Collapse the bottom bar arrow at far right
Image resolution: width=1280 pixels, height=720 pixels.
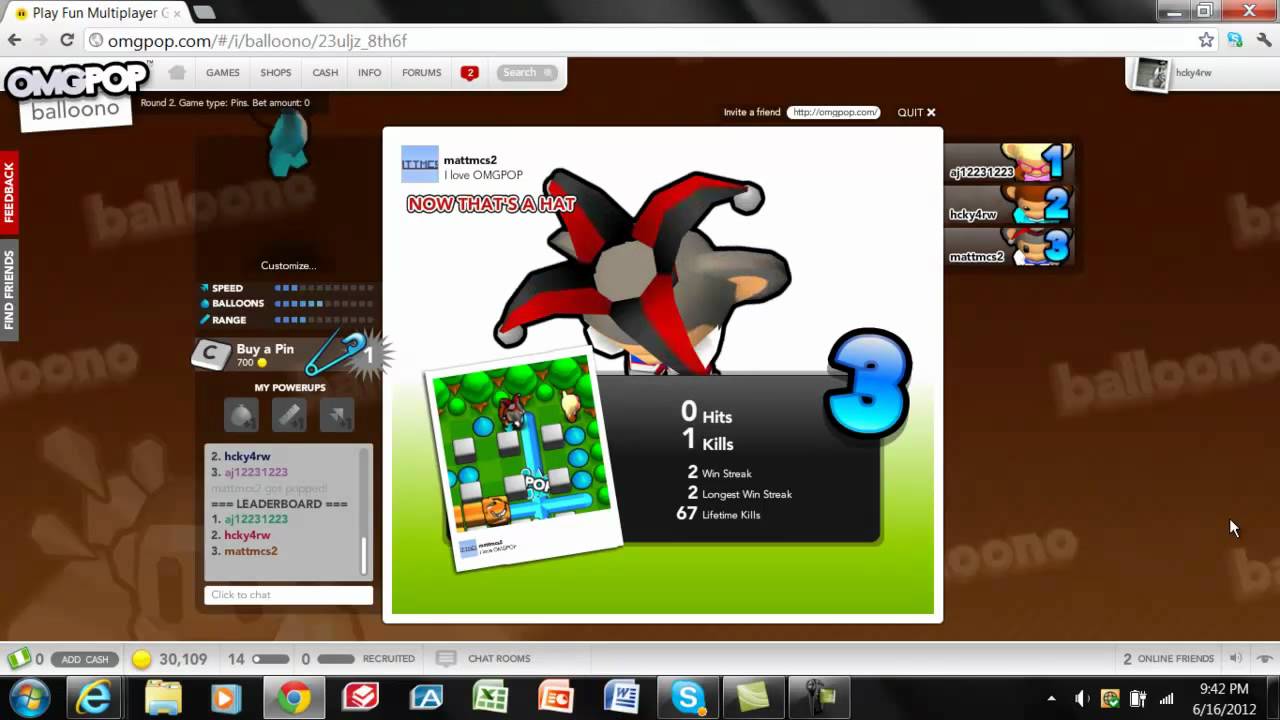click(x=1264, y=658)
